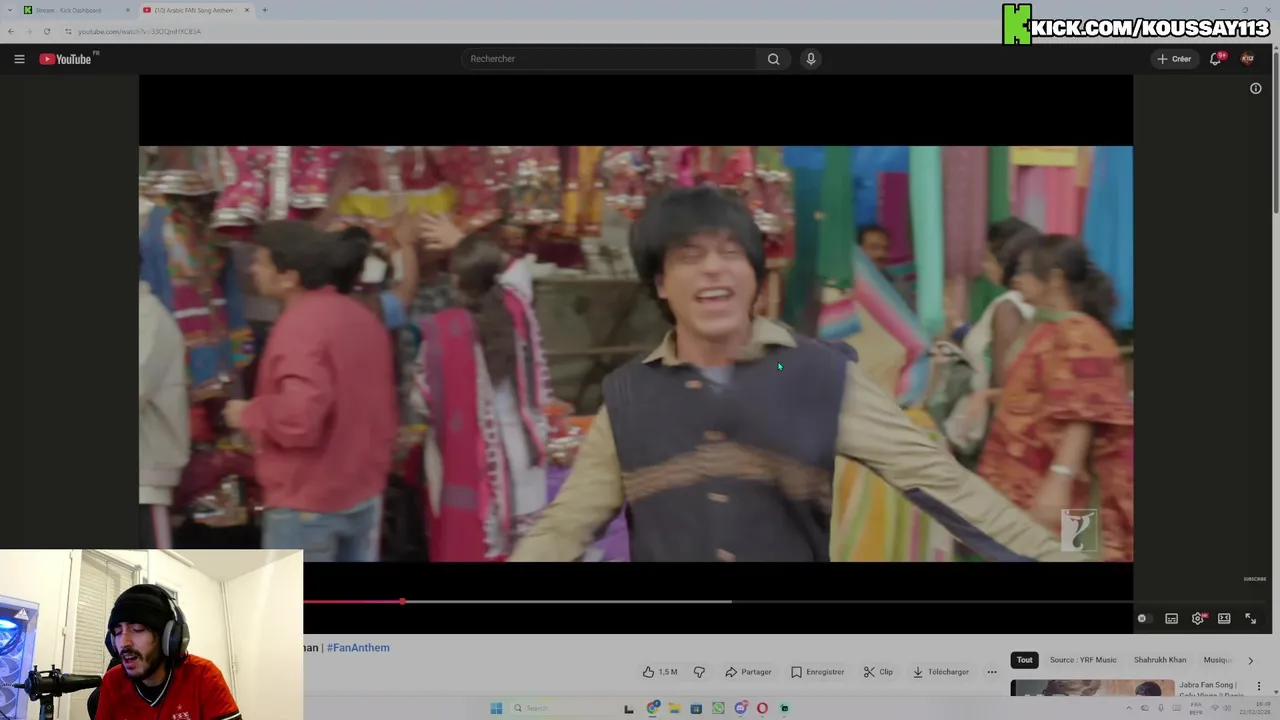This screenshot has width=1280, height=720.
Task: Click the SUBSCRIBE watermark on the video
Action: pyautogui.click(x=1254, y=579)
